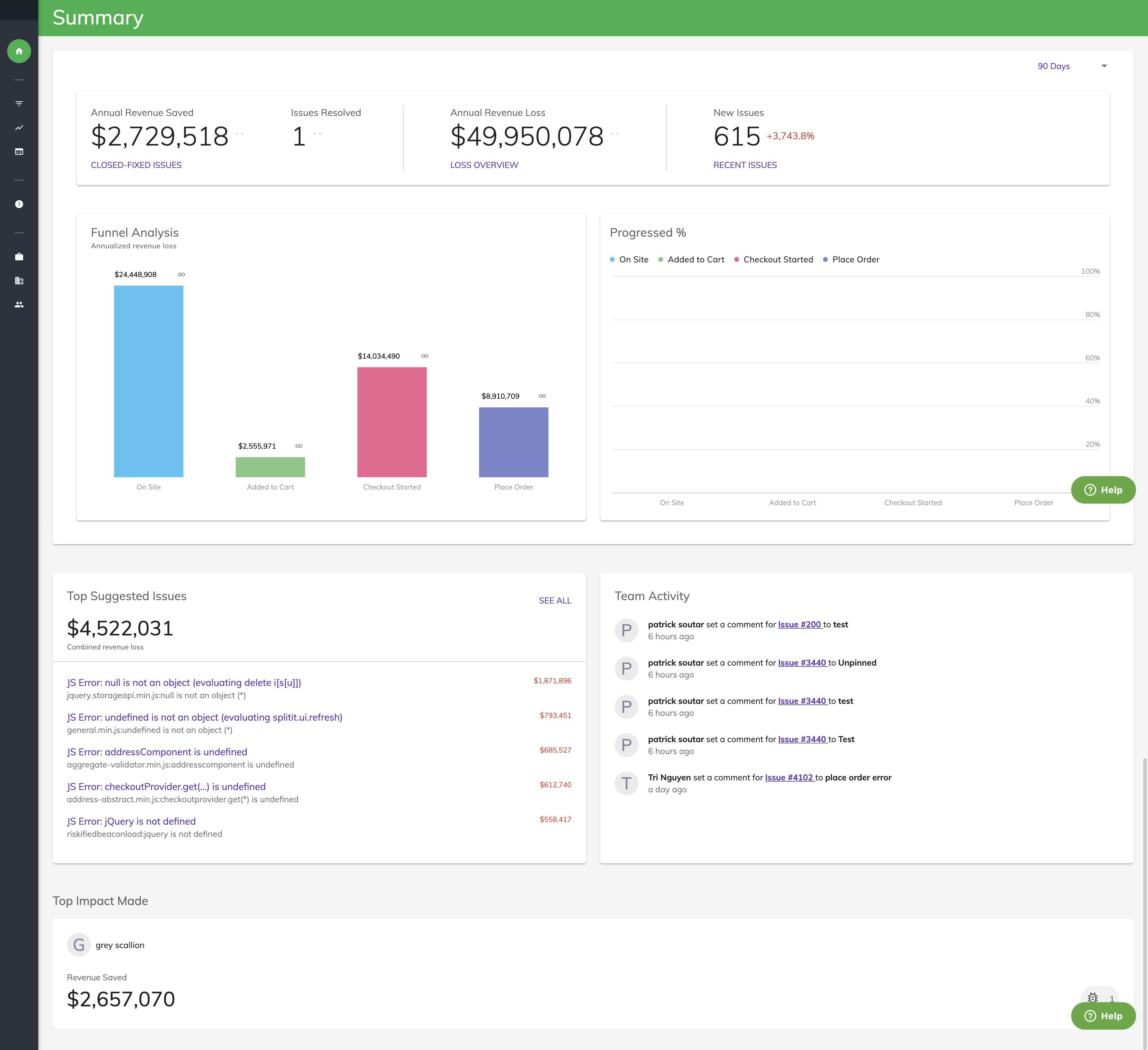Open the company building icon in the sidebar
Image resolution: width=1148 pixels, height=1050 pixels.
[19, 280]
